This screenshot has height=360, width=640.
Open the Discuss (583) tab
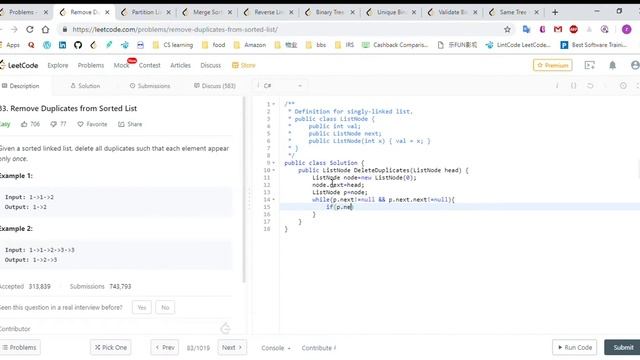click(x=215, y=86)
